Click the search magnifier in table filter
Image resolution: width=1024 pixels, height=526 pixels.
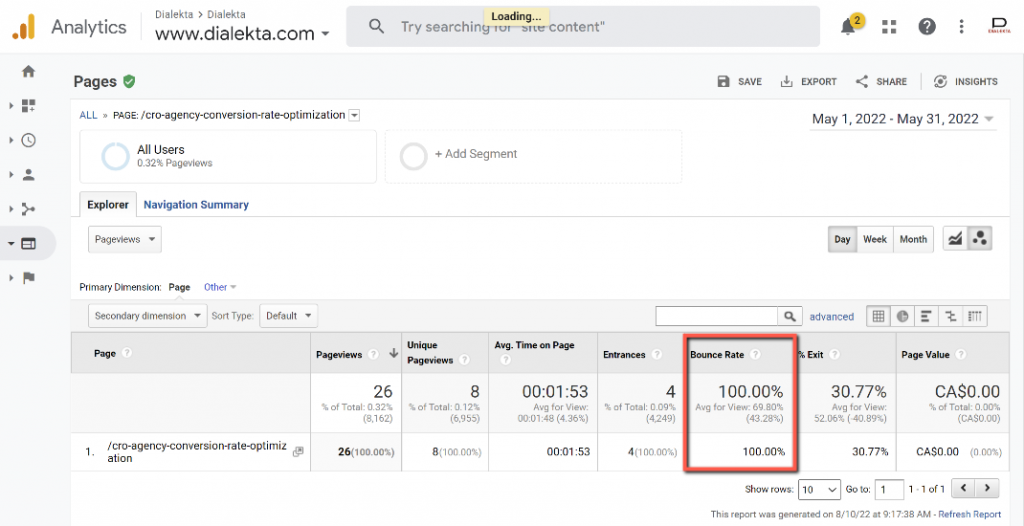click(x=790, y=316)
